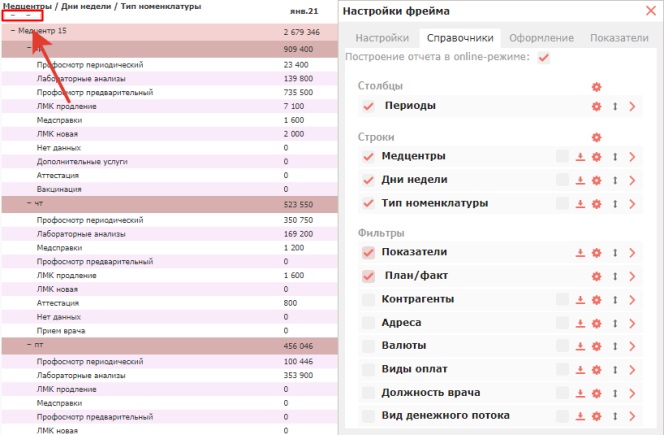Click the small grey checkbox in Медцентры row
Screen dimensions: 664x435
pos(562,156)
